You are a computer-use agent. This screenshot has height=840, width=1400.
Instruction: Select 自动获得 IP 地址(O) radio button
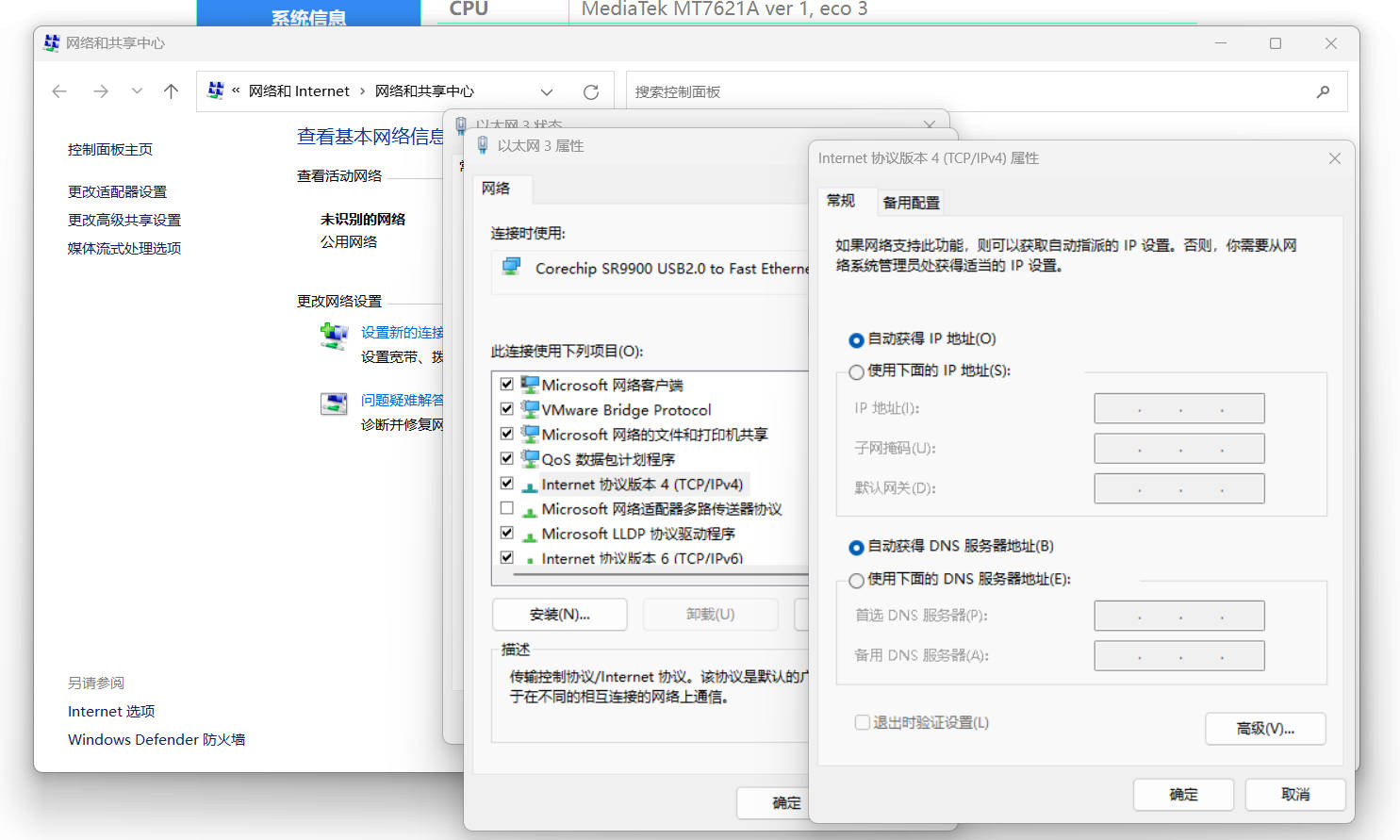pos(856,339)
